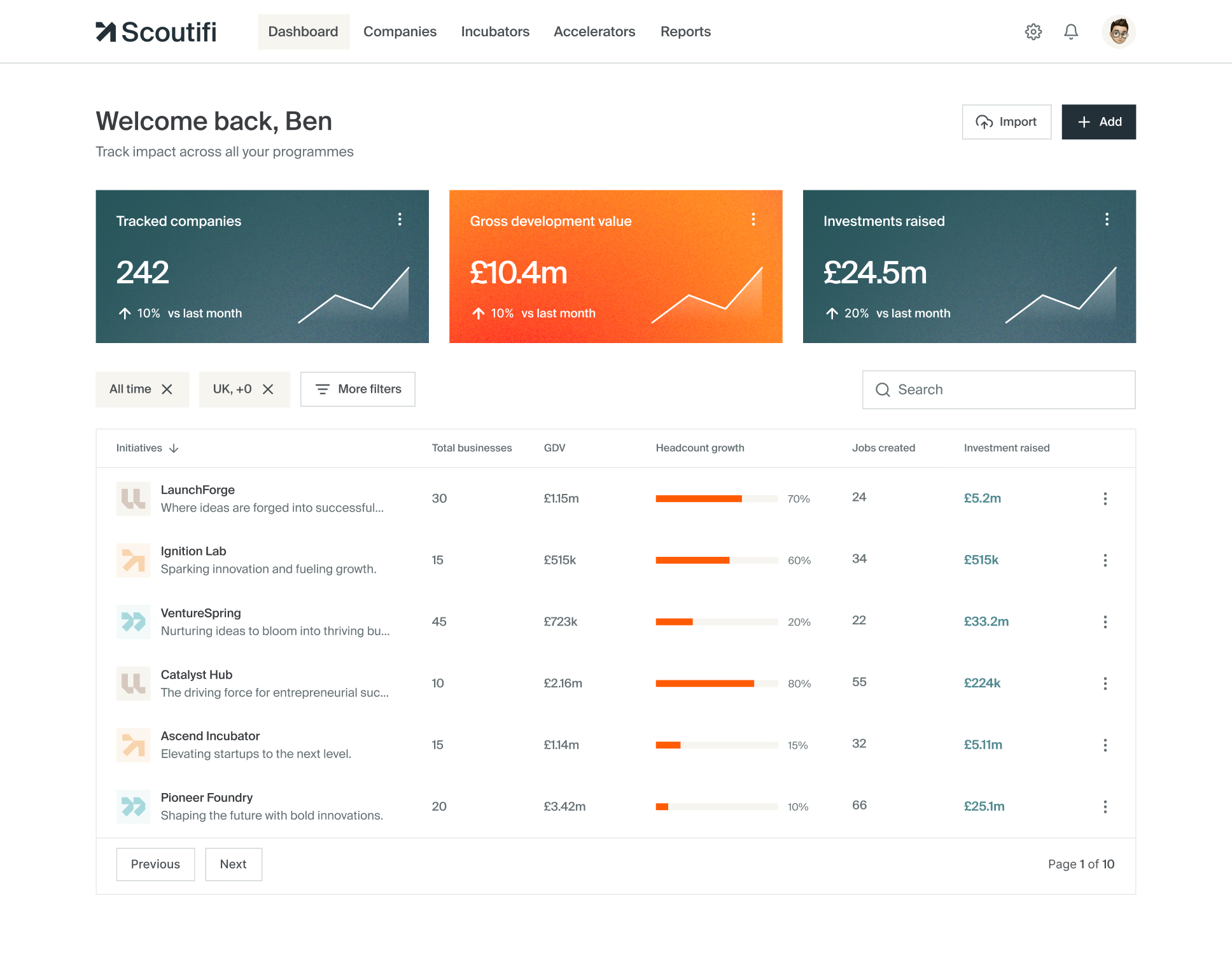Open Investments raised card kebab menu
The image size is (1232, 977).
(x=1107, y=220)
